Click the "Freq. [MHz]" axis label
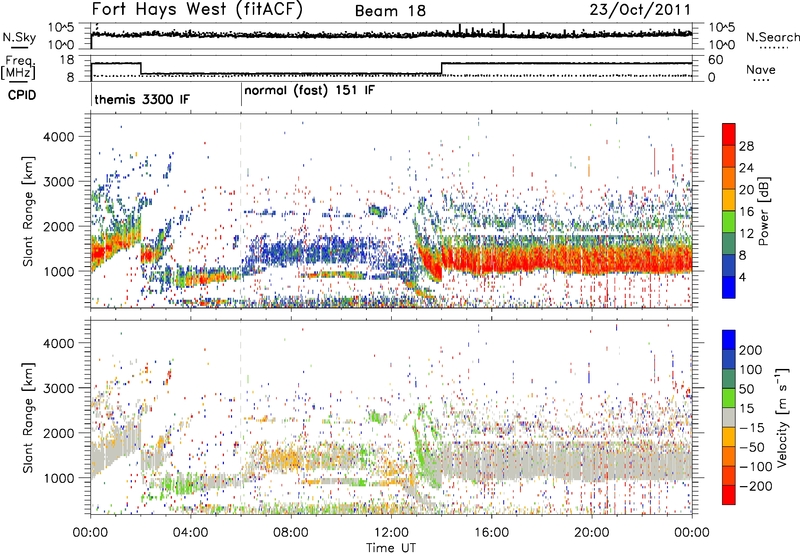Image resolution: width=800 pixels, height=554 pixels. tap(18, 68)
